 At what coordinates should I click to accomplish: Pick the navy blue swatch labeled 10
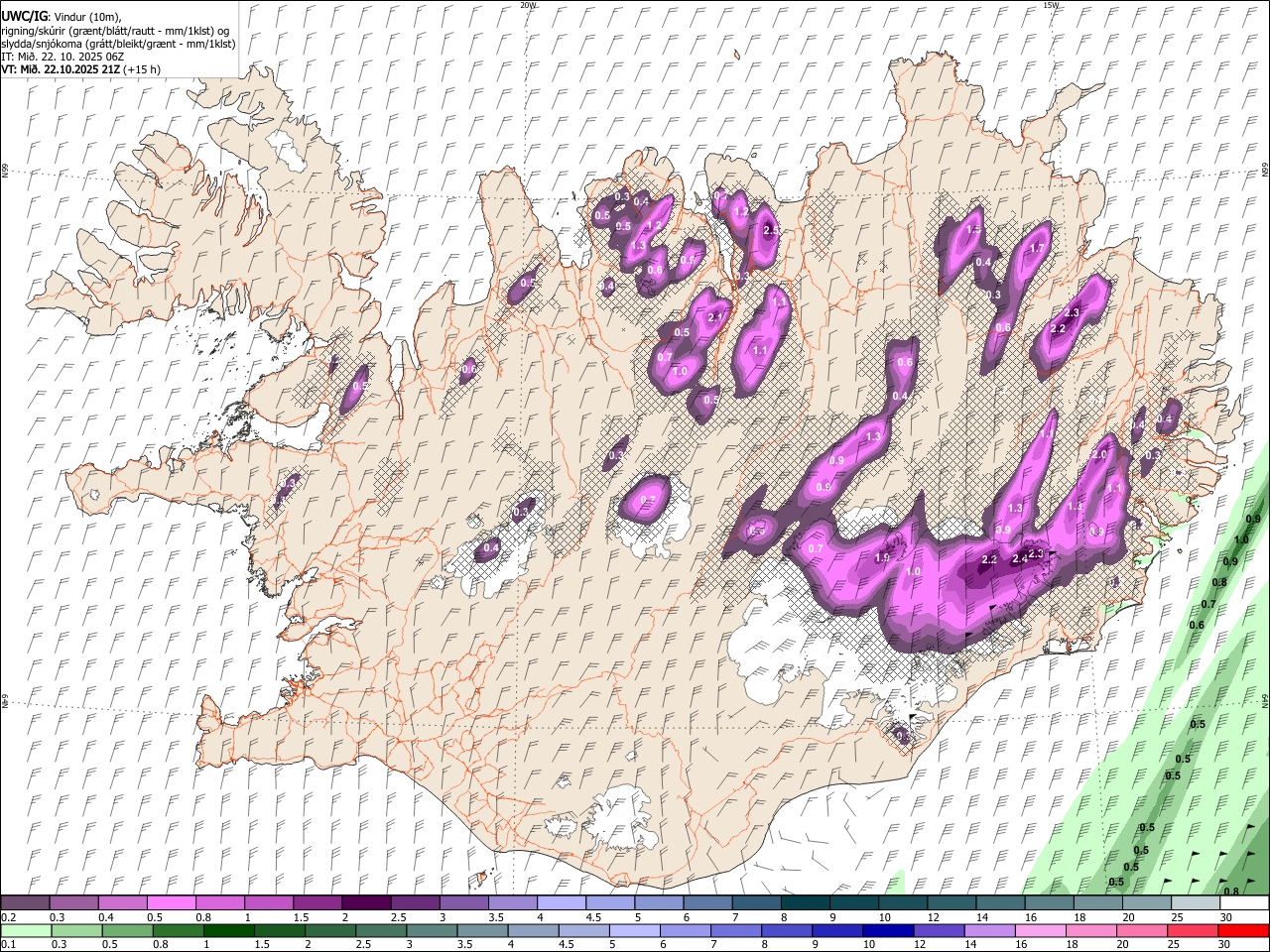tap(888, 931)
